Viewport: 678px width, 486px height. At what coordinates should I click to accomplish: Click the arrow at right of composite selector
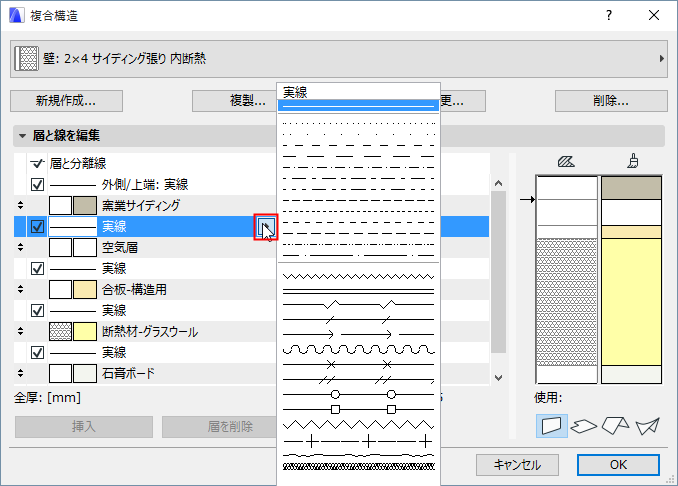[x=662, y=58]
